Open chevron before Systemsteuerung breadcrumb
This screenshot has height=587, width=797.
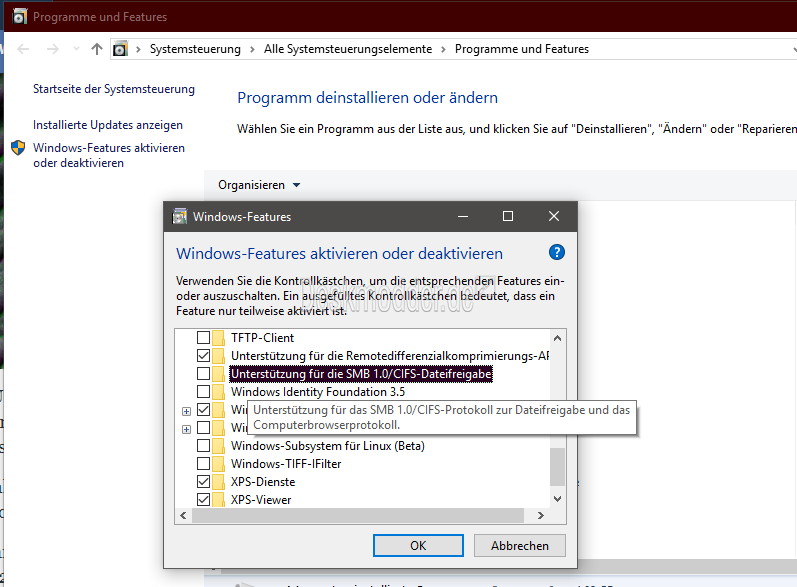[x=138, y=49]
